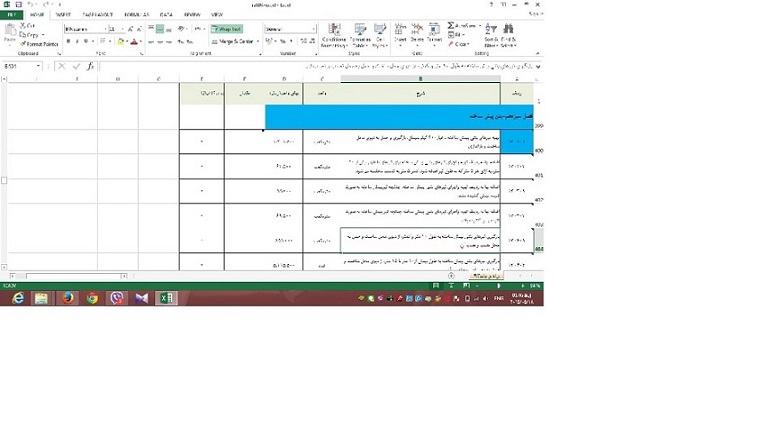Click the red Font Color button
776x437 pixels.
point(134,42)
